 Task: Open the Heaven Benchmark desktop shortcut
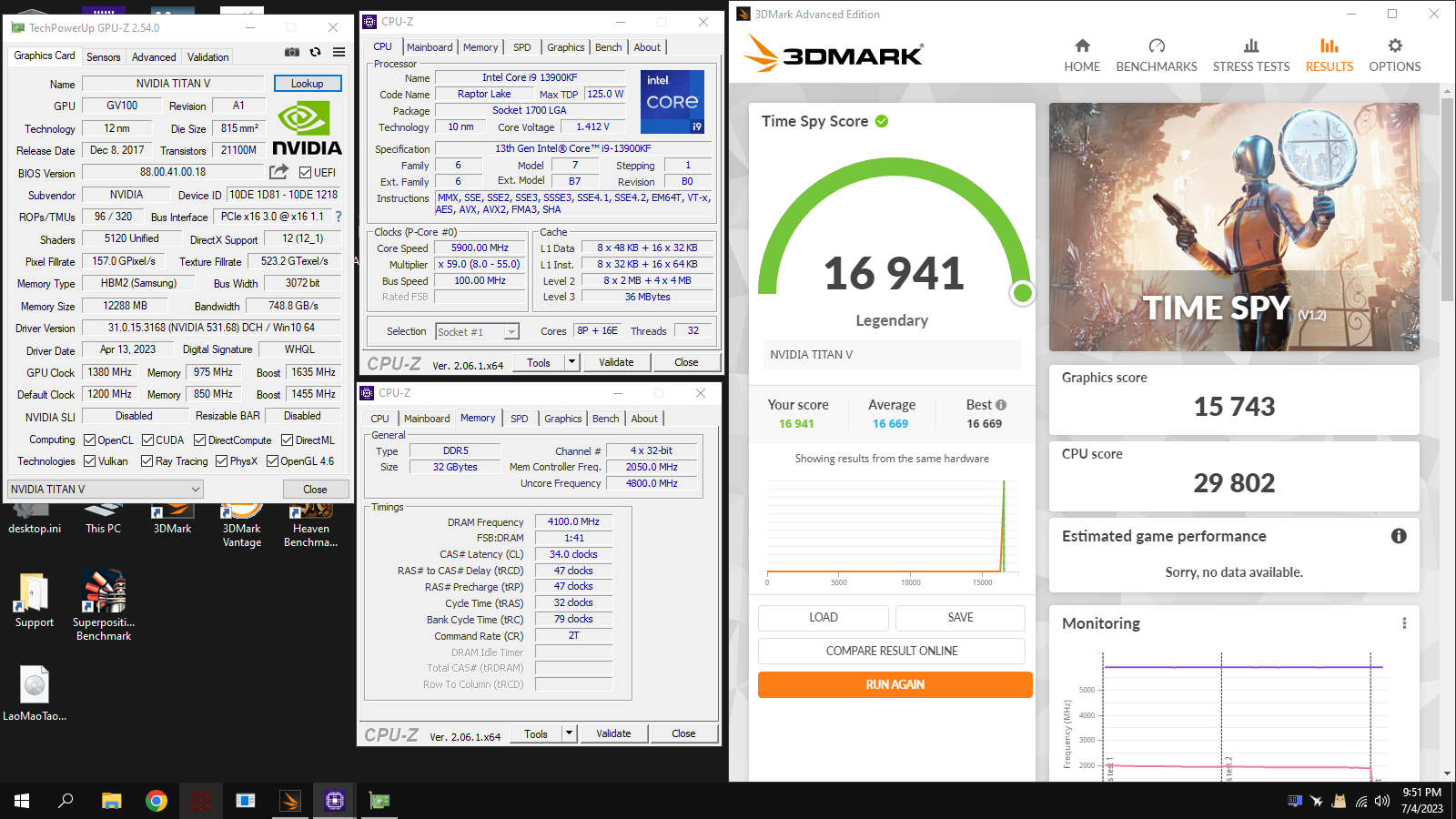click(x=311, y=525)
